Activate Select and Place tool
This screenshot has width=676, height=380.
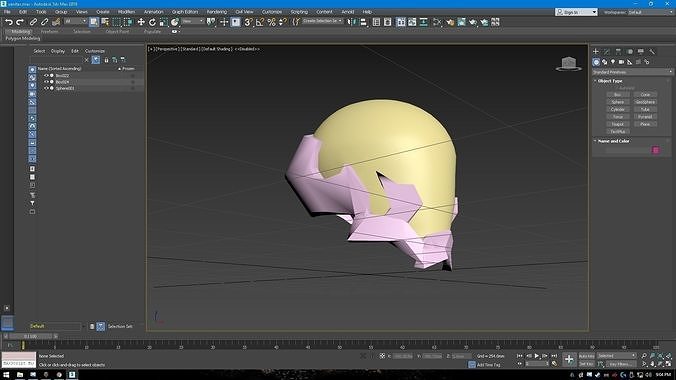coord(175,22)
